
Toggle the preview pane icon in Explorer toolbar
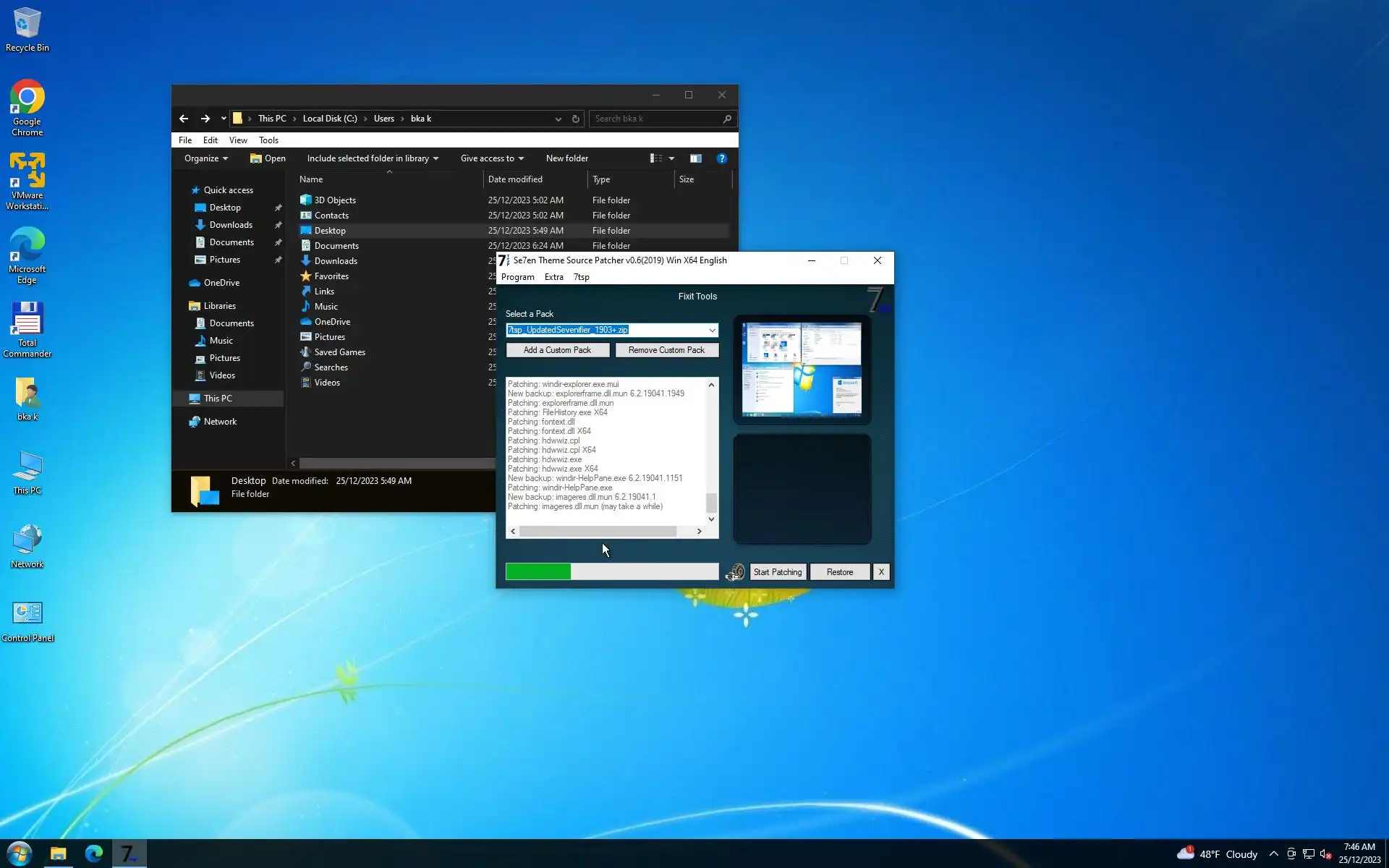[695, 158]
